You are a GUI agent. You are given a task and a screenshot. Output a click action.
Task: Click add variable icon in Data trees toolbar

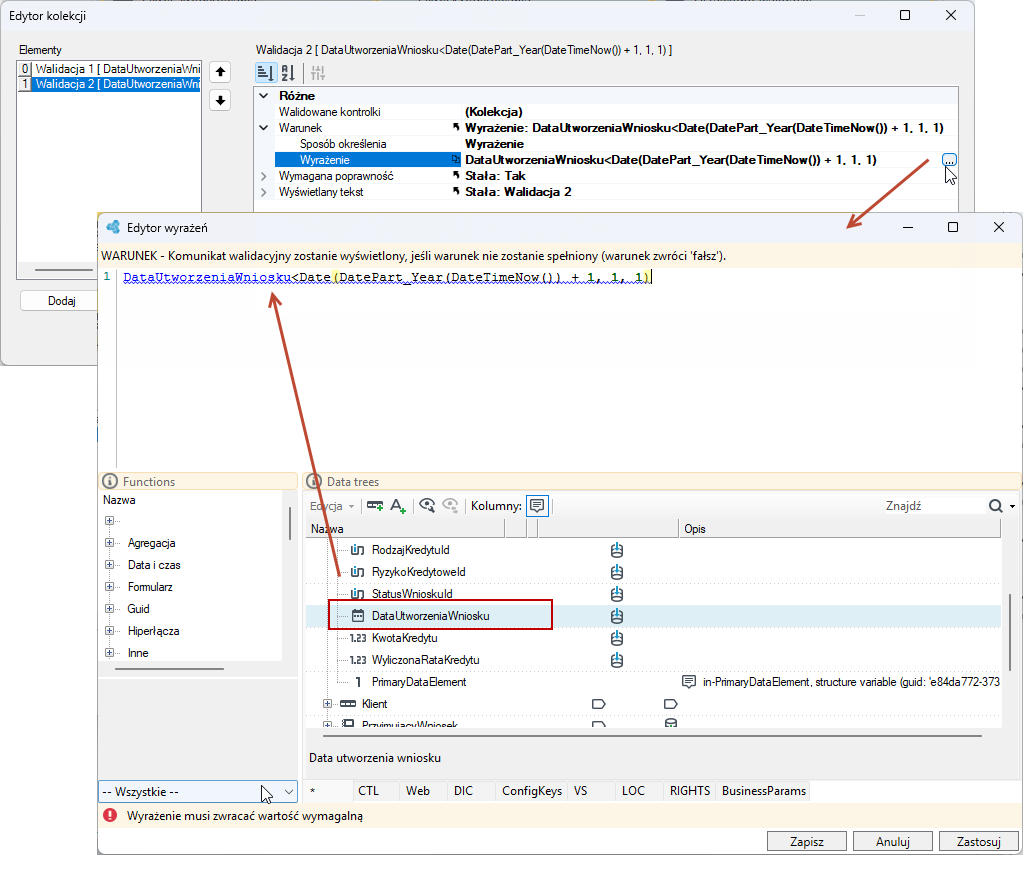pyautogui.click(x=375, y=506)
